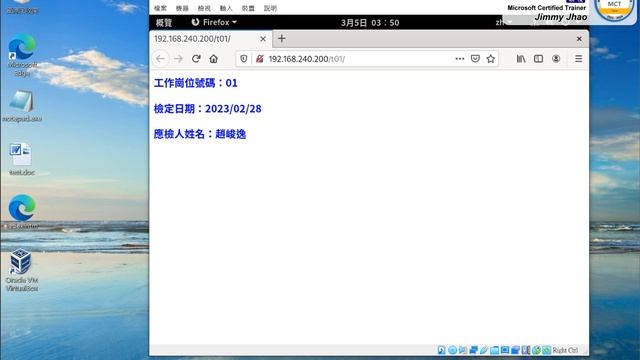Screen dimensions: 640x360
Task: Click VirtualBox display status icon
Action: click(505, 350)
